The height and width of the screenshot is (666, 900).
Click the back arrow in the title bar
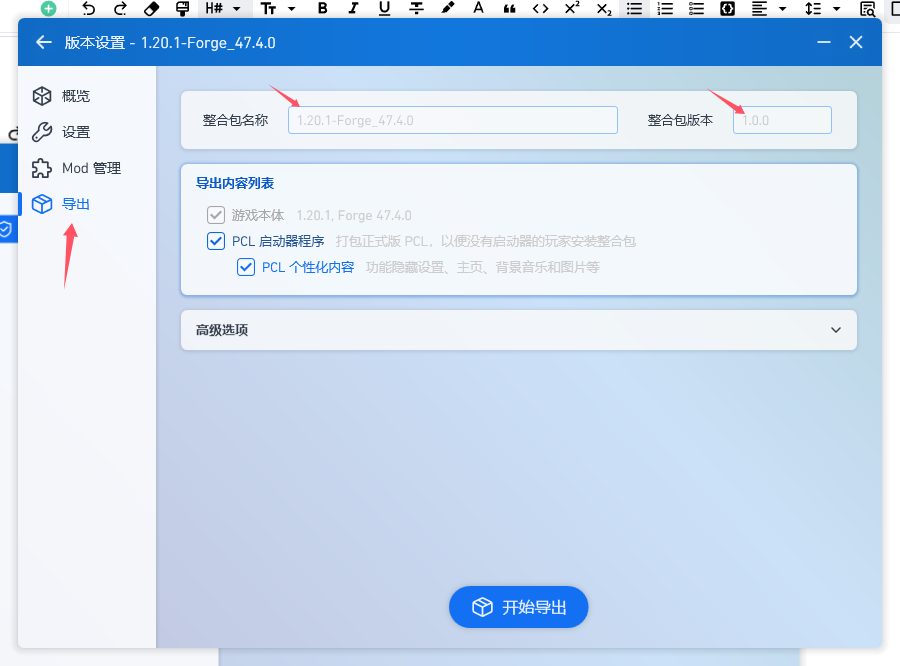click(x=42, y=43)
